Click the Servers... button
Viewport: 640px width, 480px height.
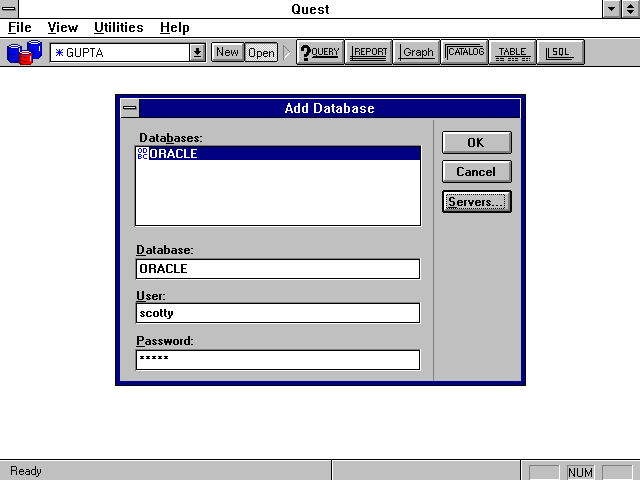476,202
